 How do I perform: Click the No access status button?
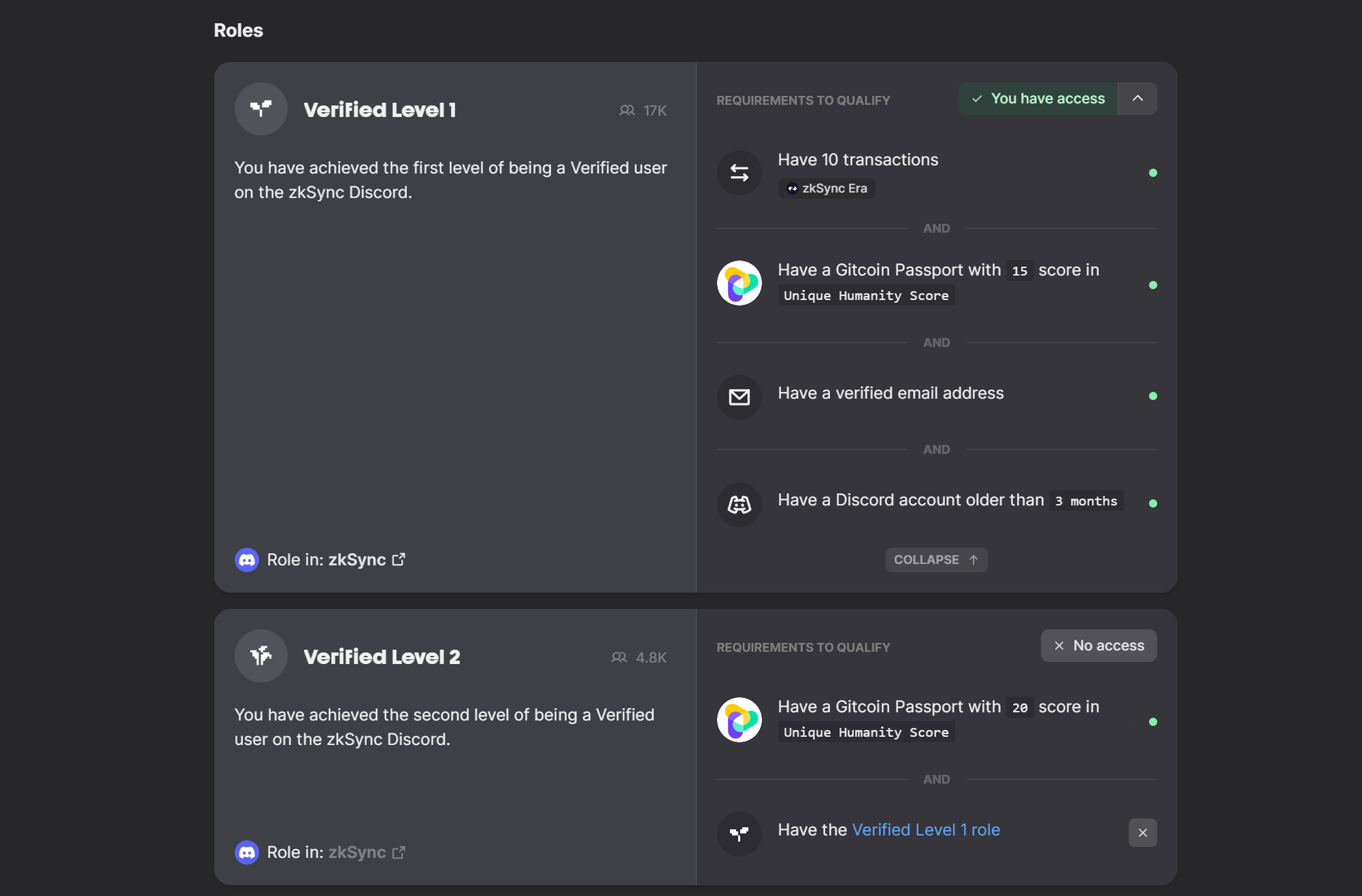tap(1098, 646)
